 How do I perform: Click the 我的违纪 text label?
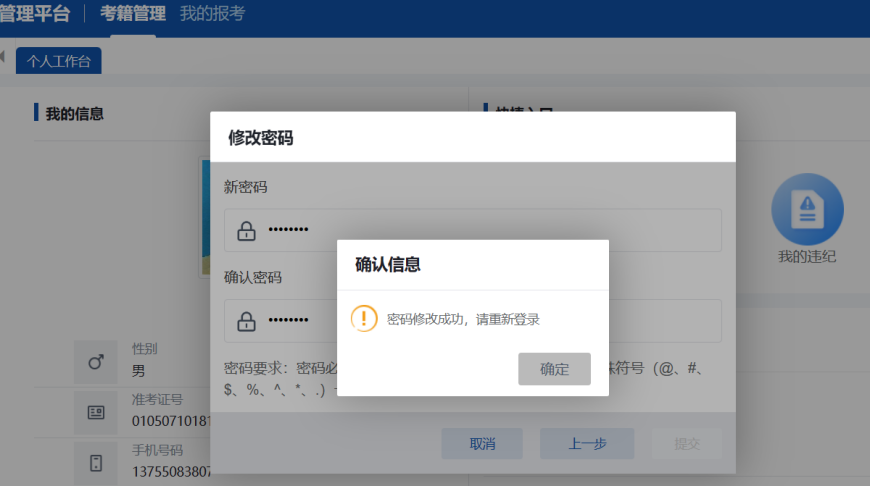point(807,257)
